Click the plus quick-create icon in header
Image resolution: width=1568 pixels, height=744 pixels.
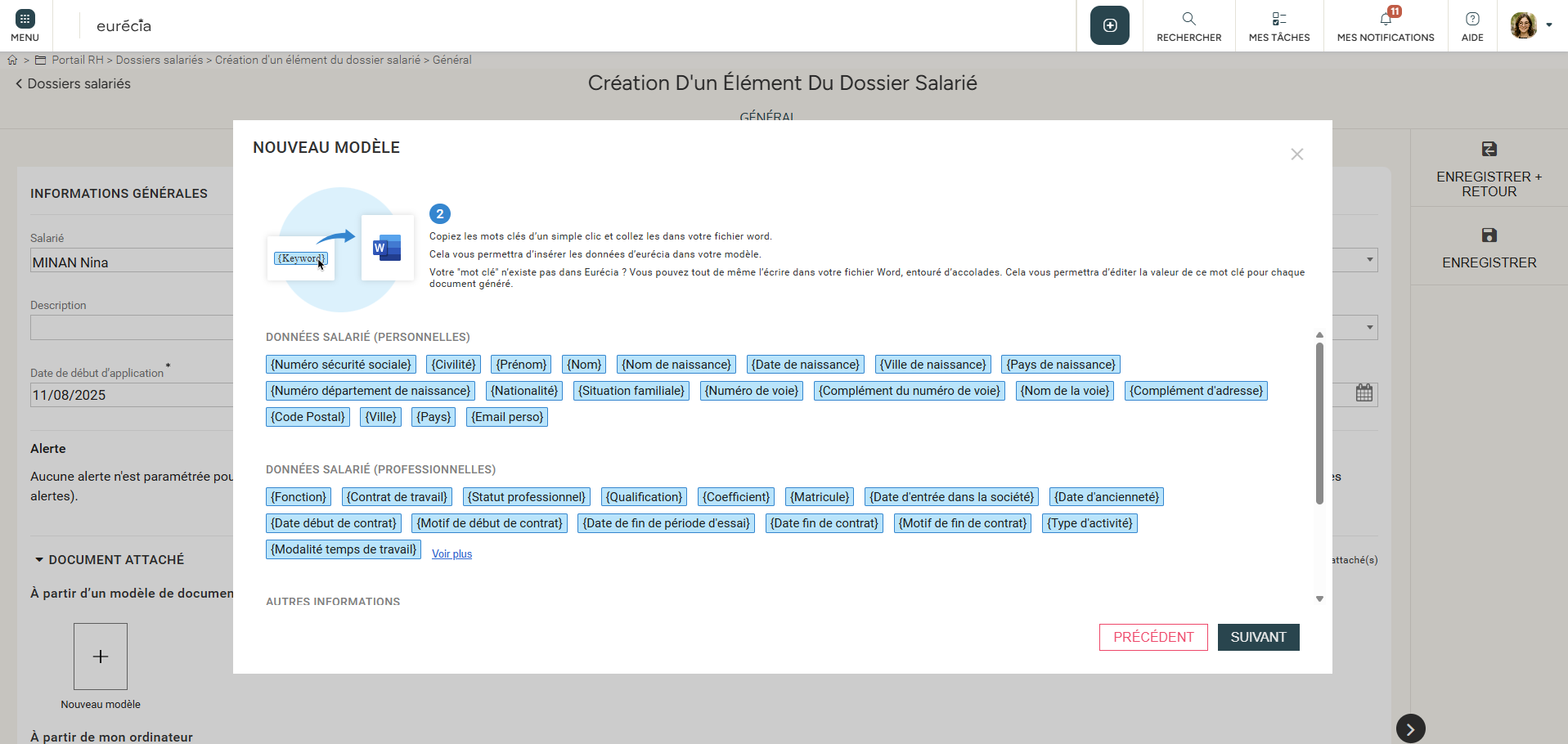(1109, 25)
